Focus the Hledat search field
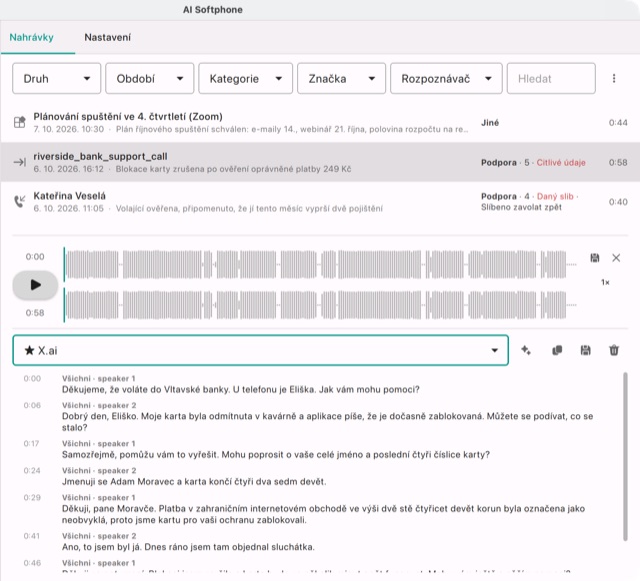This screenshot has width=640, height=581. tap(551, 78)
